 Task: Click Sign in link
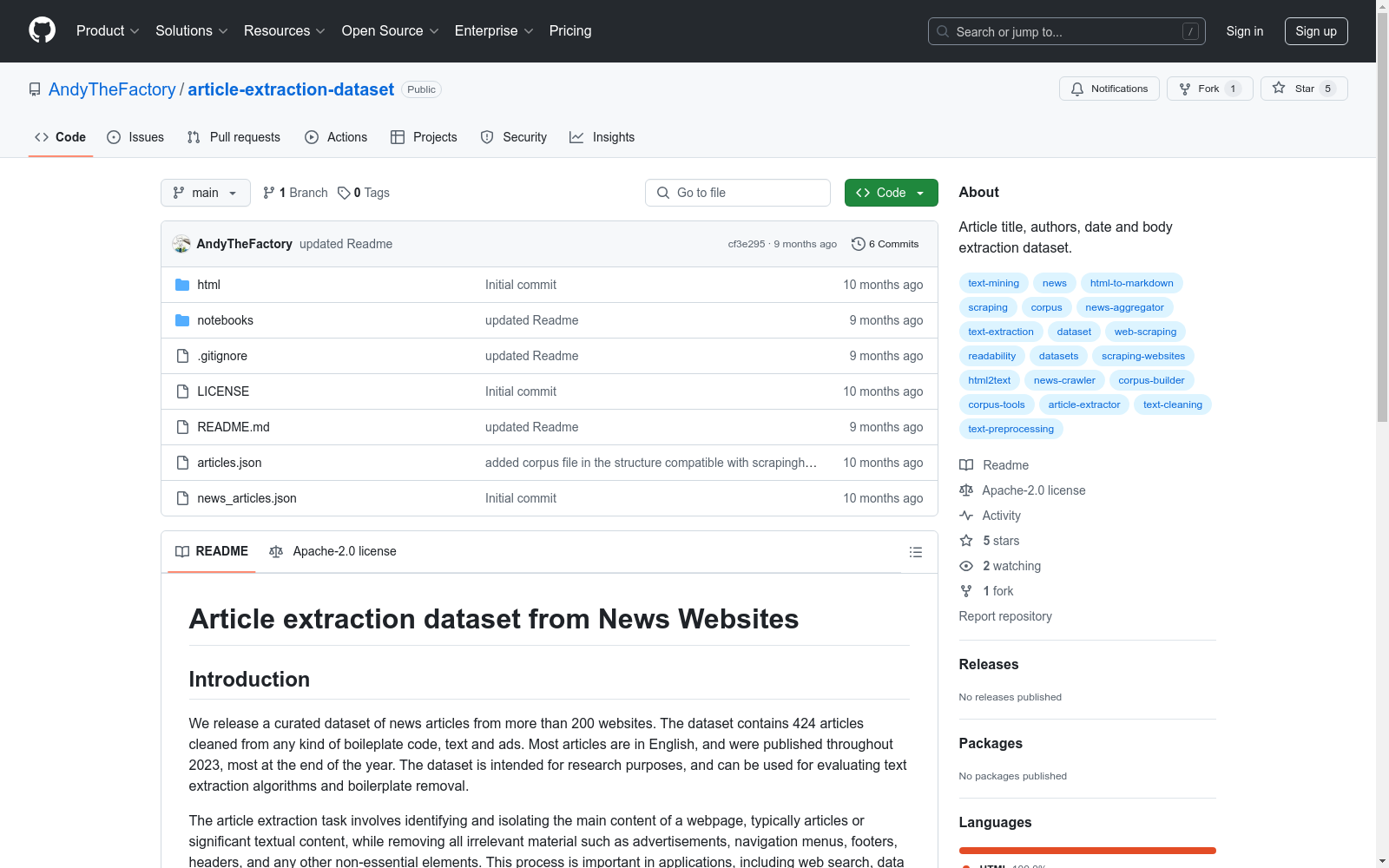tap(1245, 31)
